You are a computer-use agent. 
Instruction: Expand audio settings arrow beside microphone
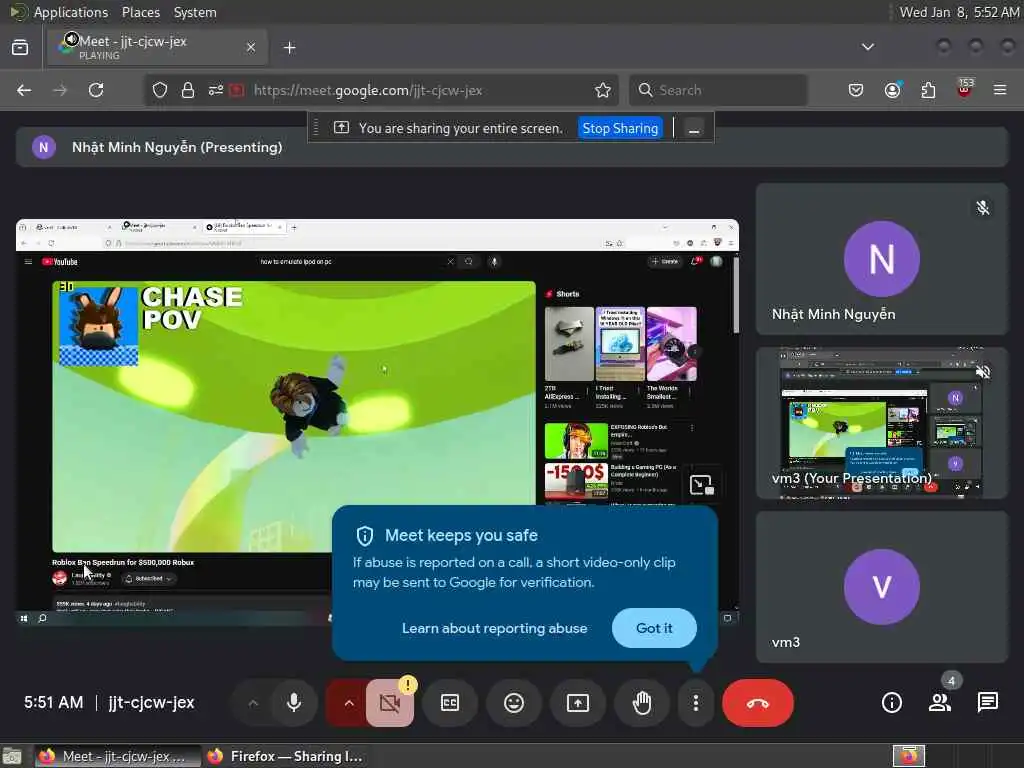click(253, 703)
